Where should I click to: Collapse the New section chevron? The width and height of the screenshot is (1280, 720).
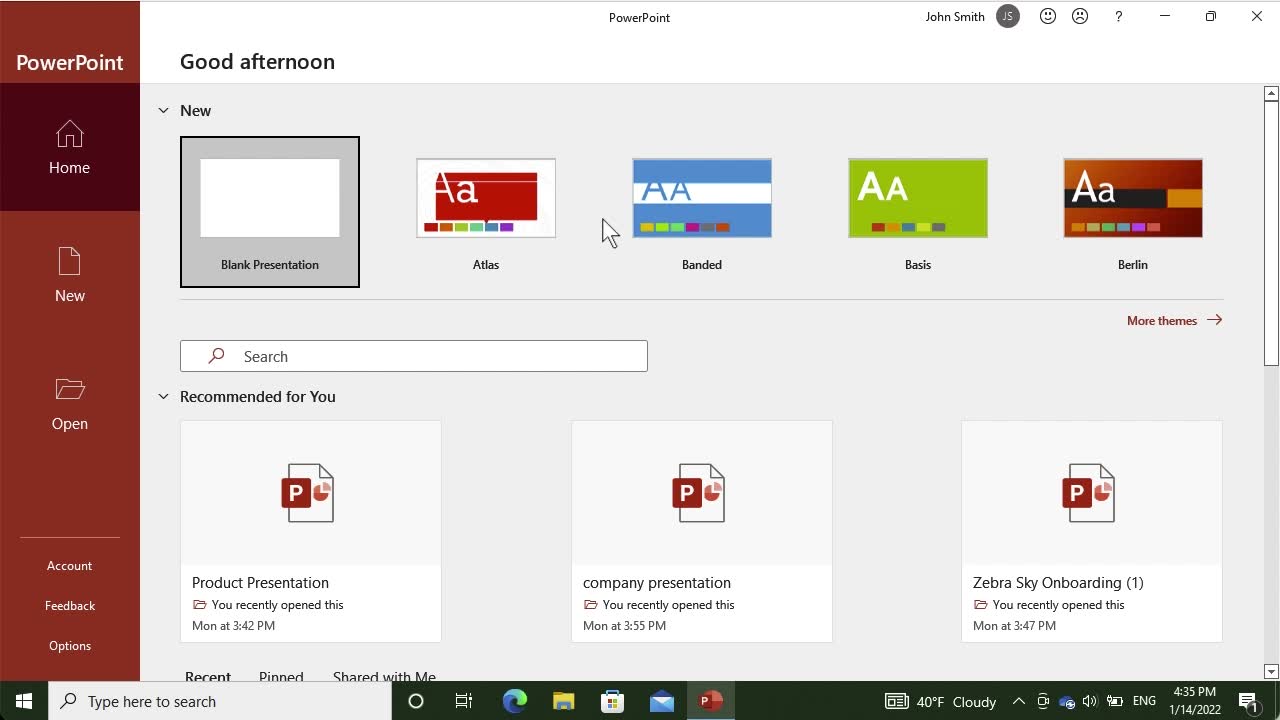point(163,111)
